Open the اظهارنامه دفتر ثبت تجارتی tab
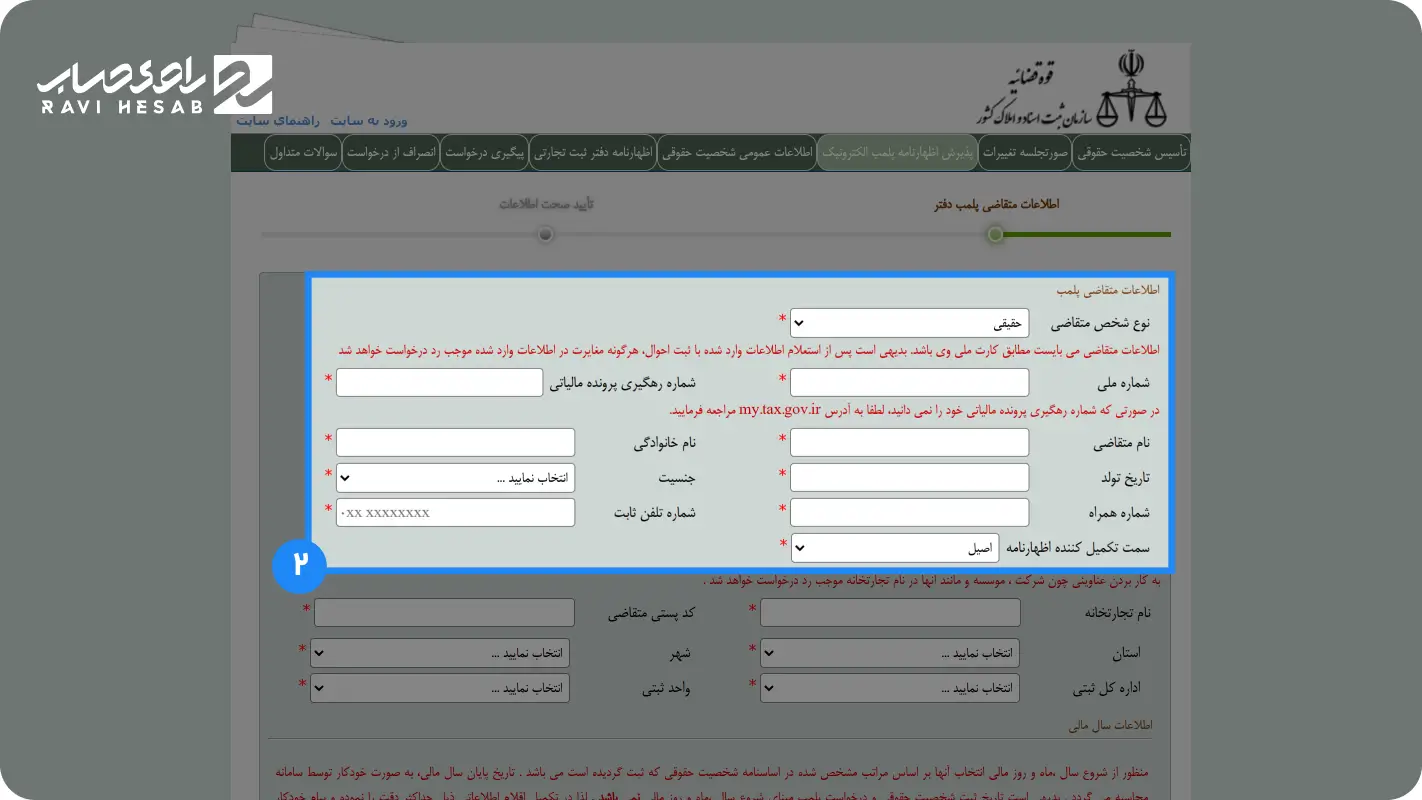This screenshot has width=1422, height=800. pos(593,153)
